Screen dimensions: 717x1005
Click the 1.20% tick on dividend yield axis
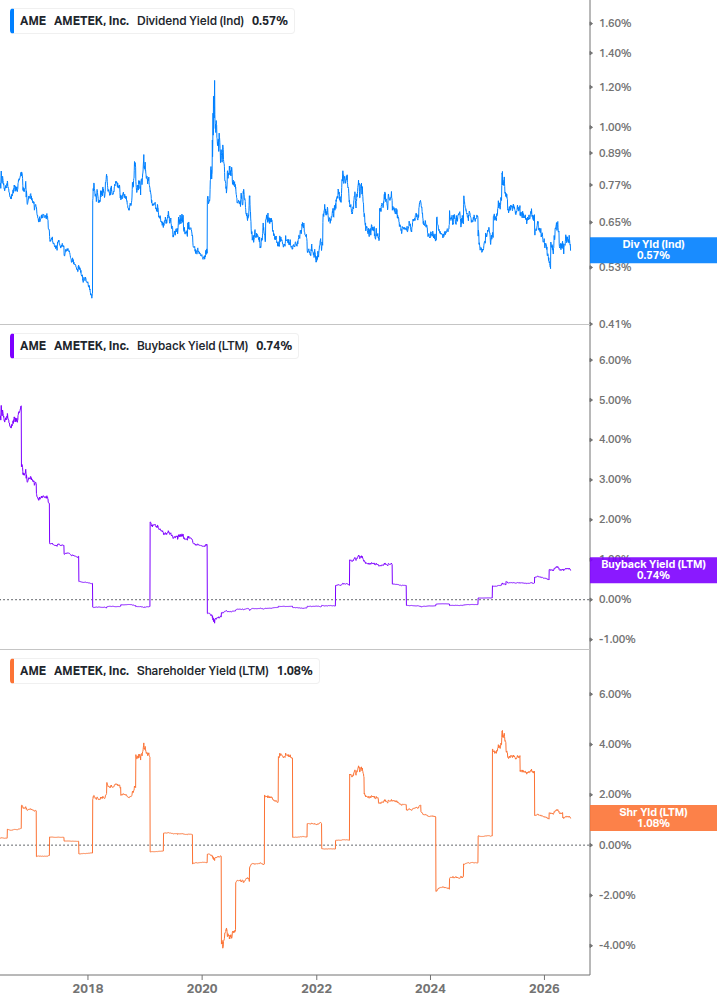[615, 88]
